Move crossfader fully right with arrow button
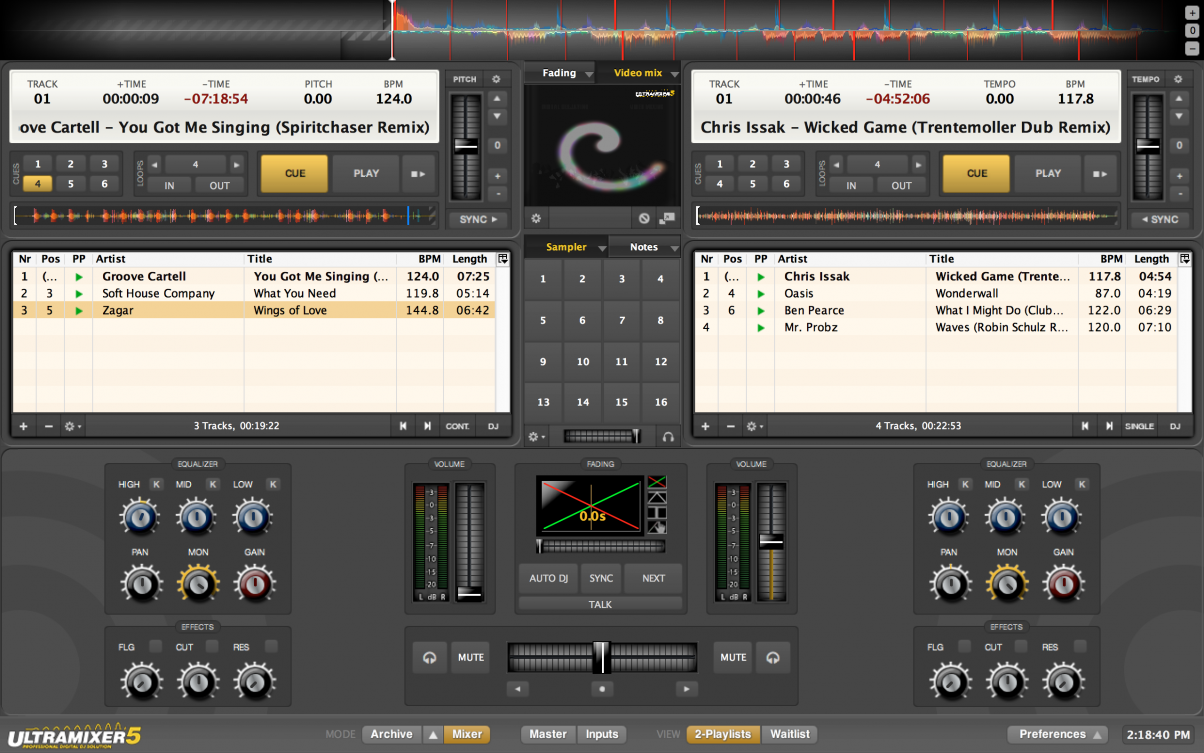Image resolution: width=1204 pixels, height=753 pixels. 686,688
